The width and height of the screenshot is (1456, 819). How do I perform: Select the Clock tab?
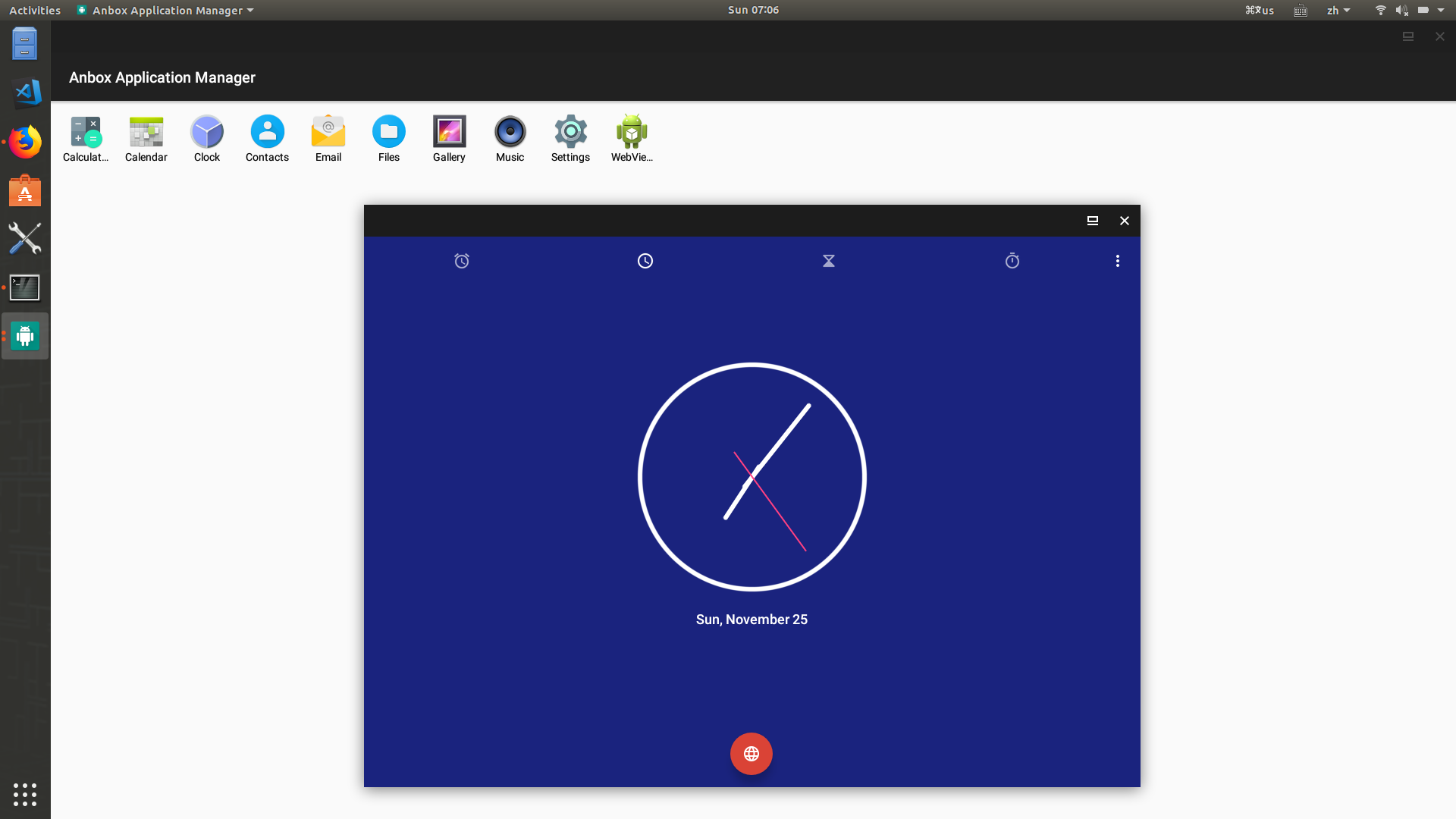click(x=645, y=261)
